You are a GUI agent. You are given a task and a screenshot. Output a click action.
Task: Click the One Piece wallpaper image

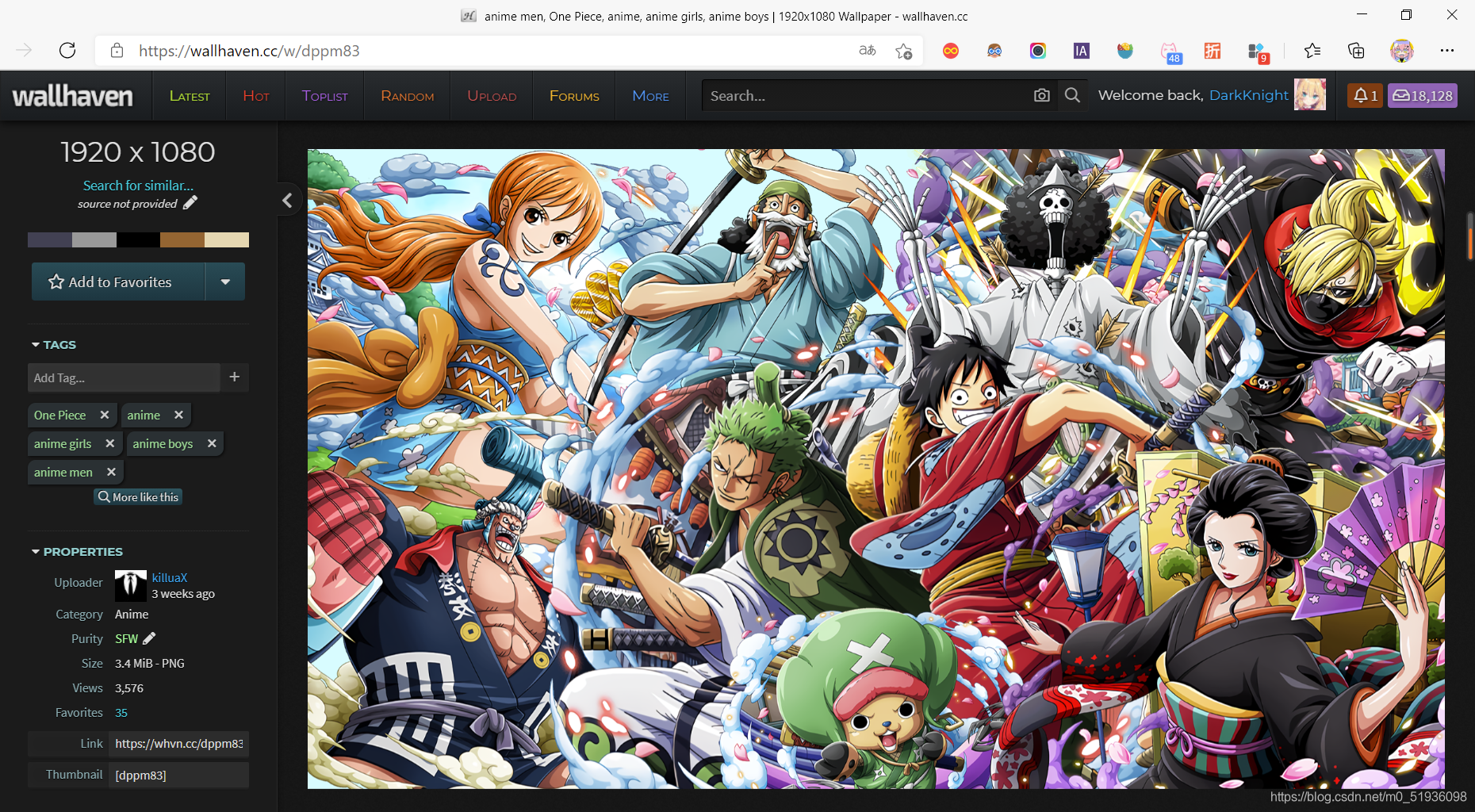pyautogui.click(x=875, y=469)
